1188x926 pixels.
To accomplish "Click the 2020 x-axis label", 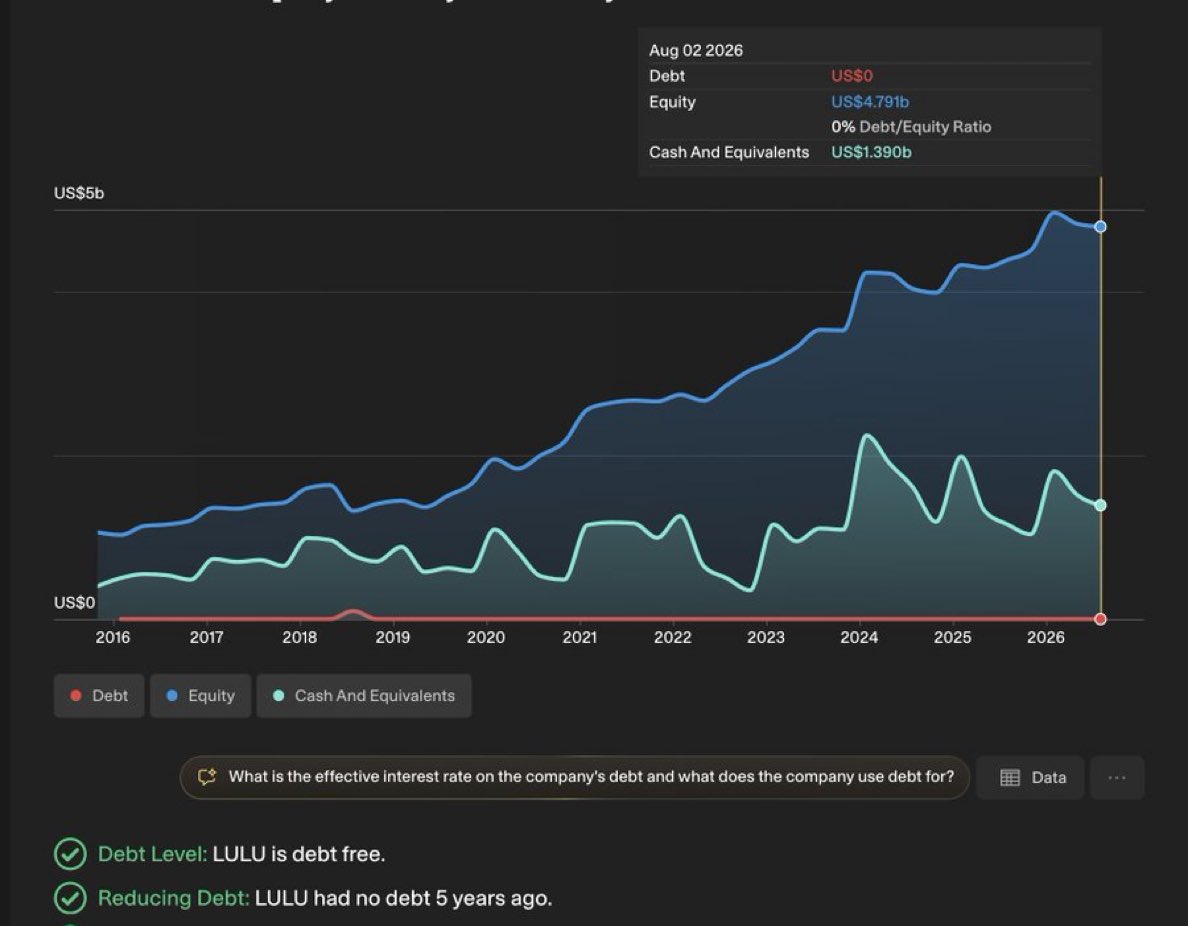I will pos(486,637).
